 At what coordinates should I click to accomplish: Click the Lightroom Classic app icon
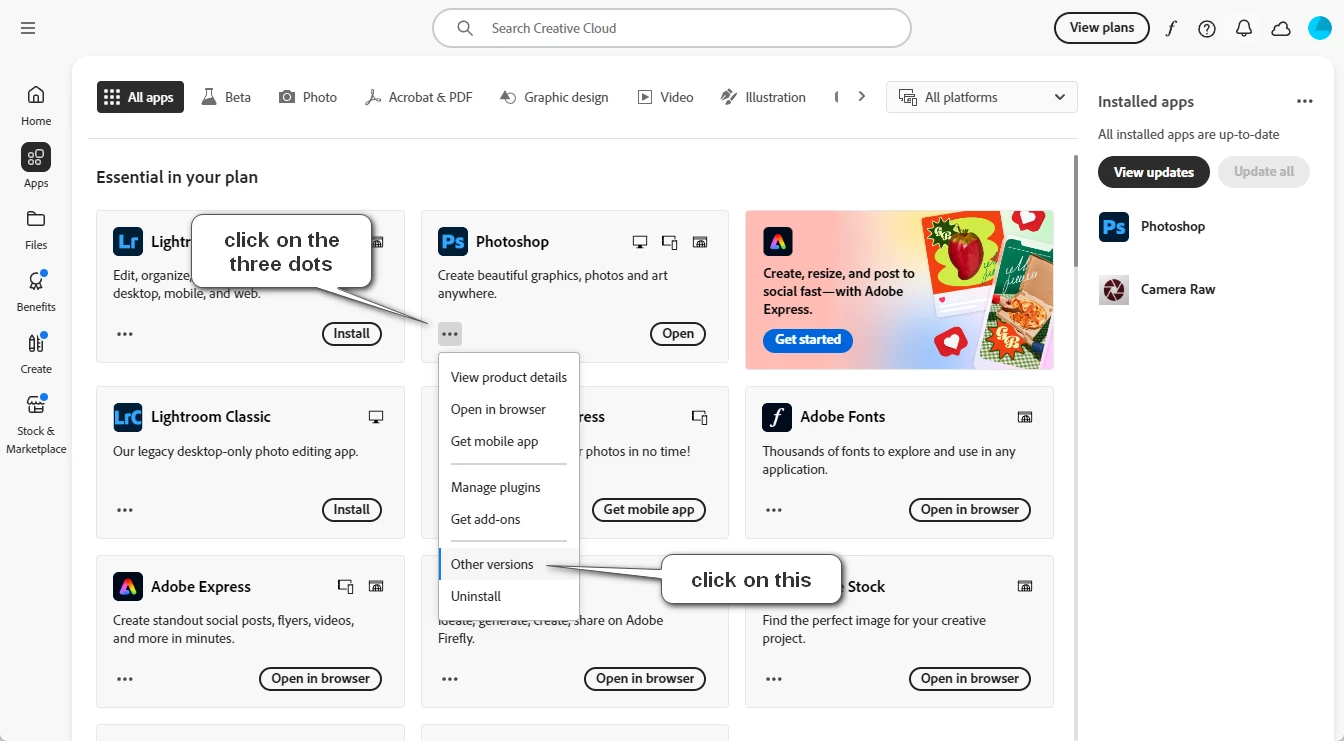point(128,417)
